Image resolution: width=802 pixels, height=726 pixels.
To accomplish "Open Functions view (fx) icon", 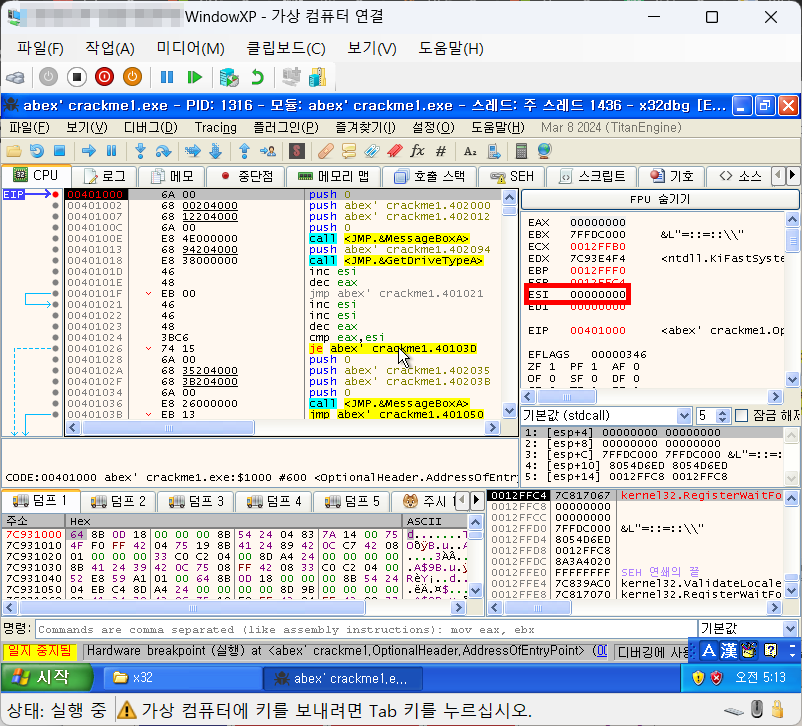I will [x=417, y=151].
